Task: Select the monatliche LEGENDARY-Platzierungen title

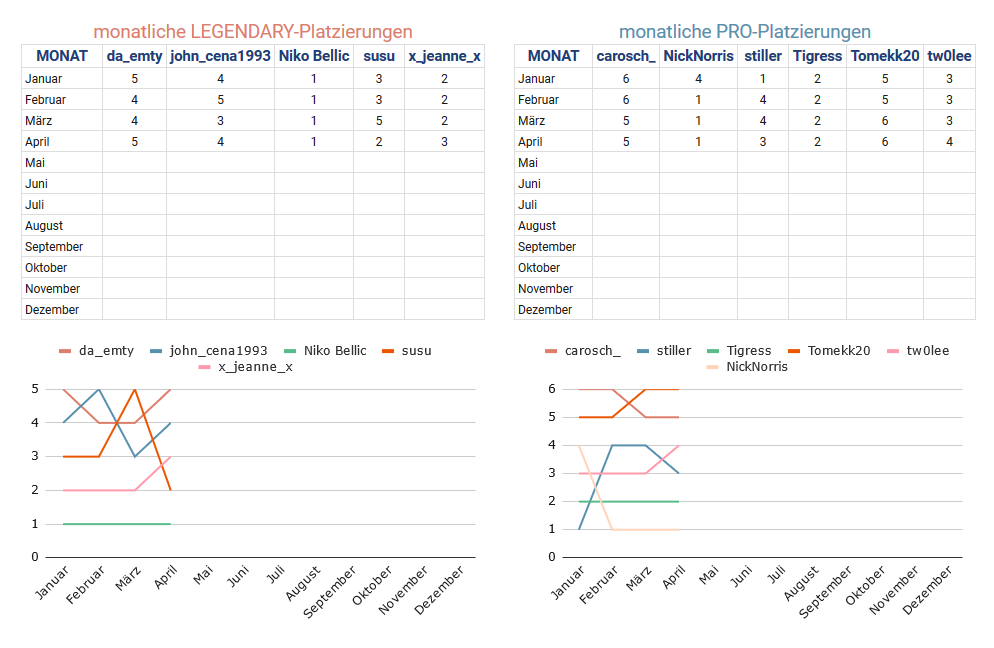Action: click(x=253, y=32)
